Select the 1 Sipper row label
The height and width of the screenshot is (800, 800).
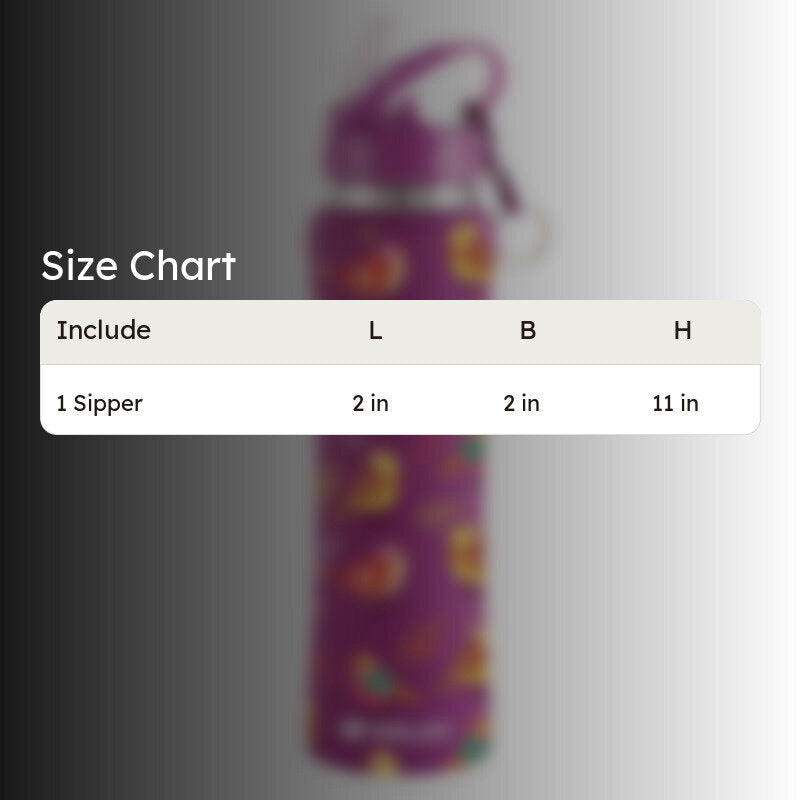99,404
